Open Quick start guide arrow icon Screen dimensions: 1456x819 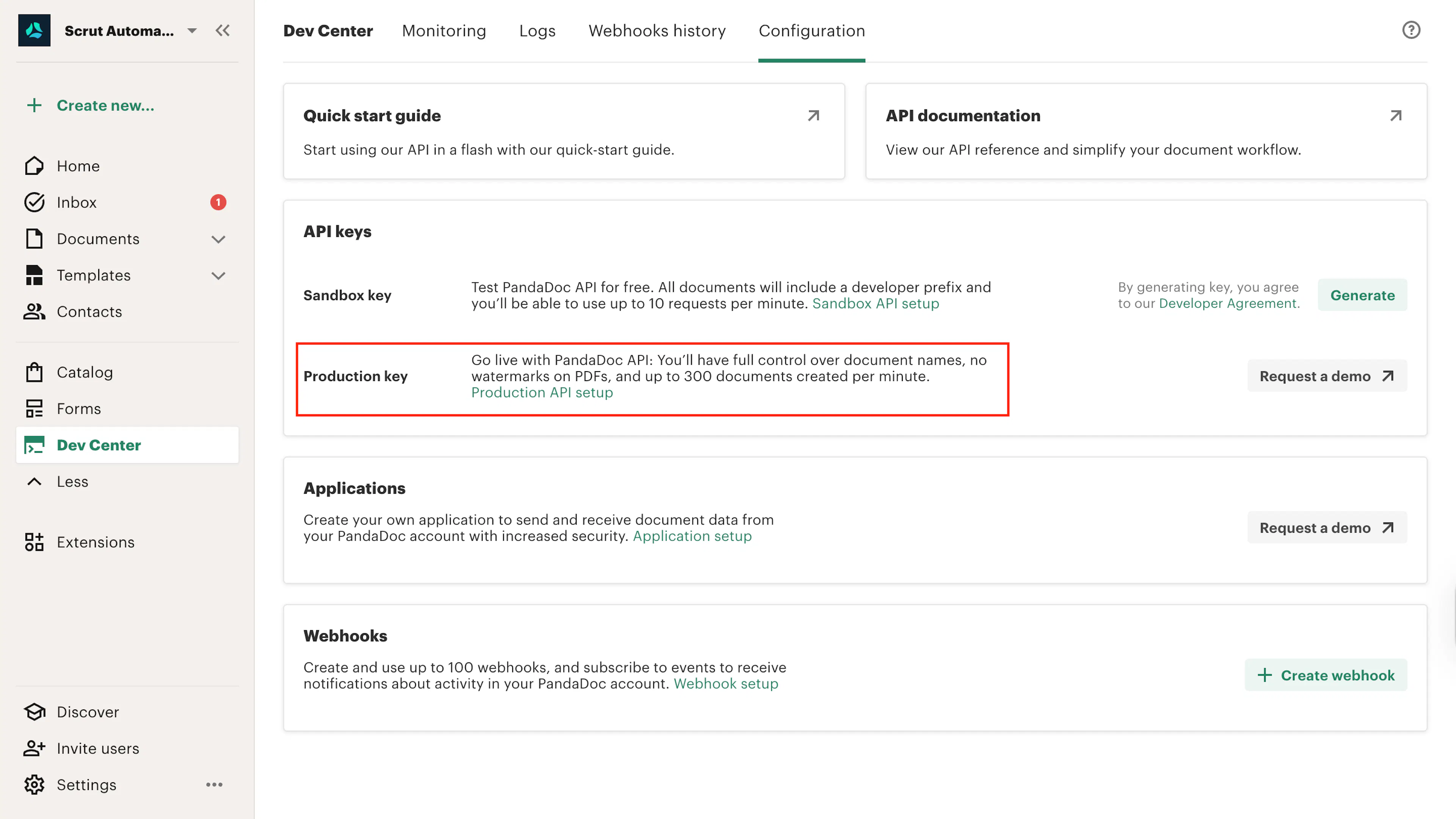(813, 115)
